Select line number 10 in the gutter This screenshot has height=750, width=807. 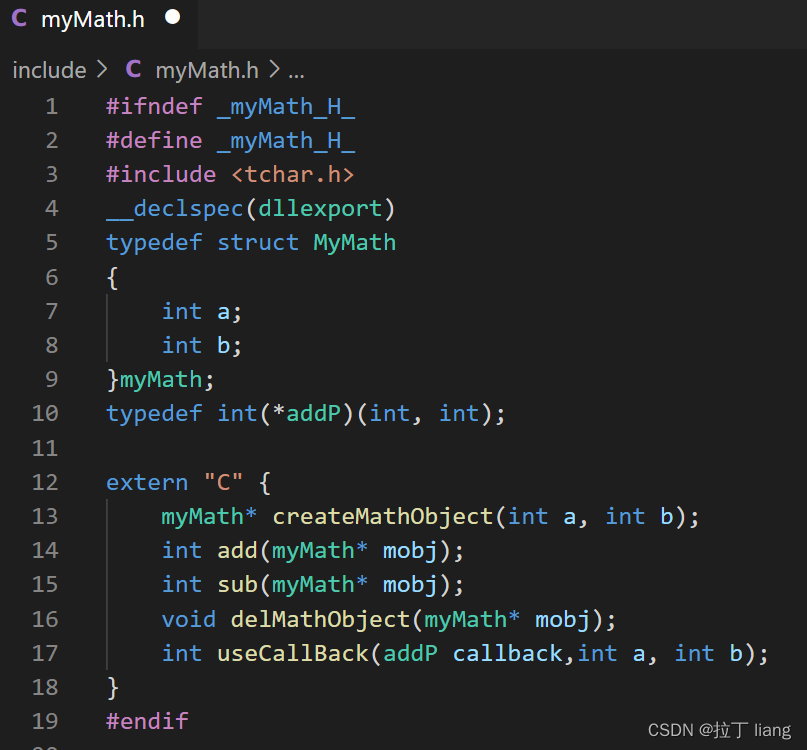click(45, 413)
